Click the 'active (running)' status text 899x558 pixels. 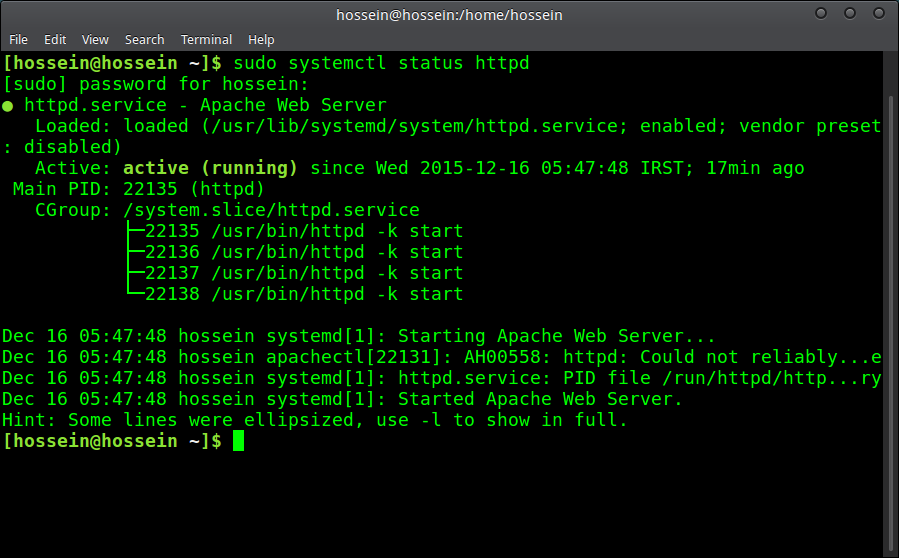(x=210, y=168)
